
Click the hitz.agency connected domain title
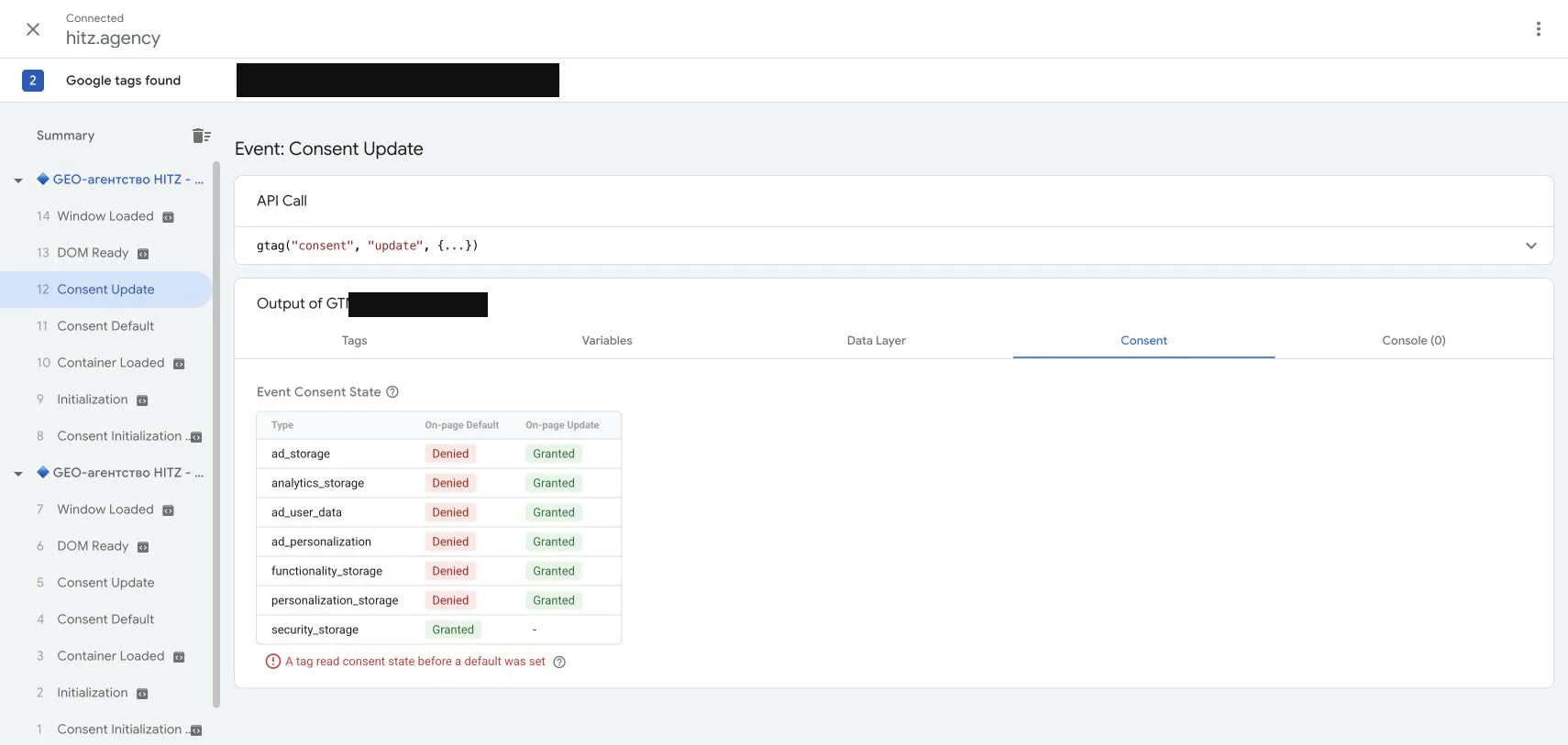(113, 38)
